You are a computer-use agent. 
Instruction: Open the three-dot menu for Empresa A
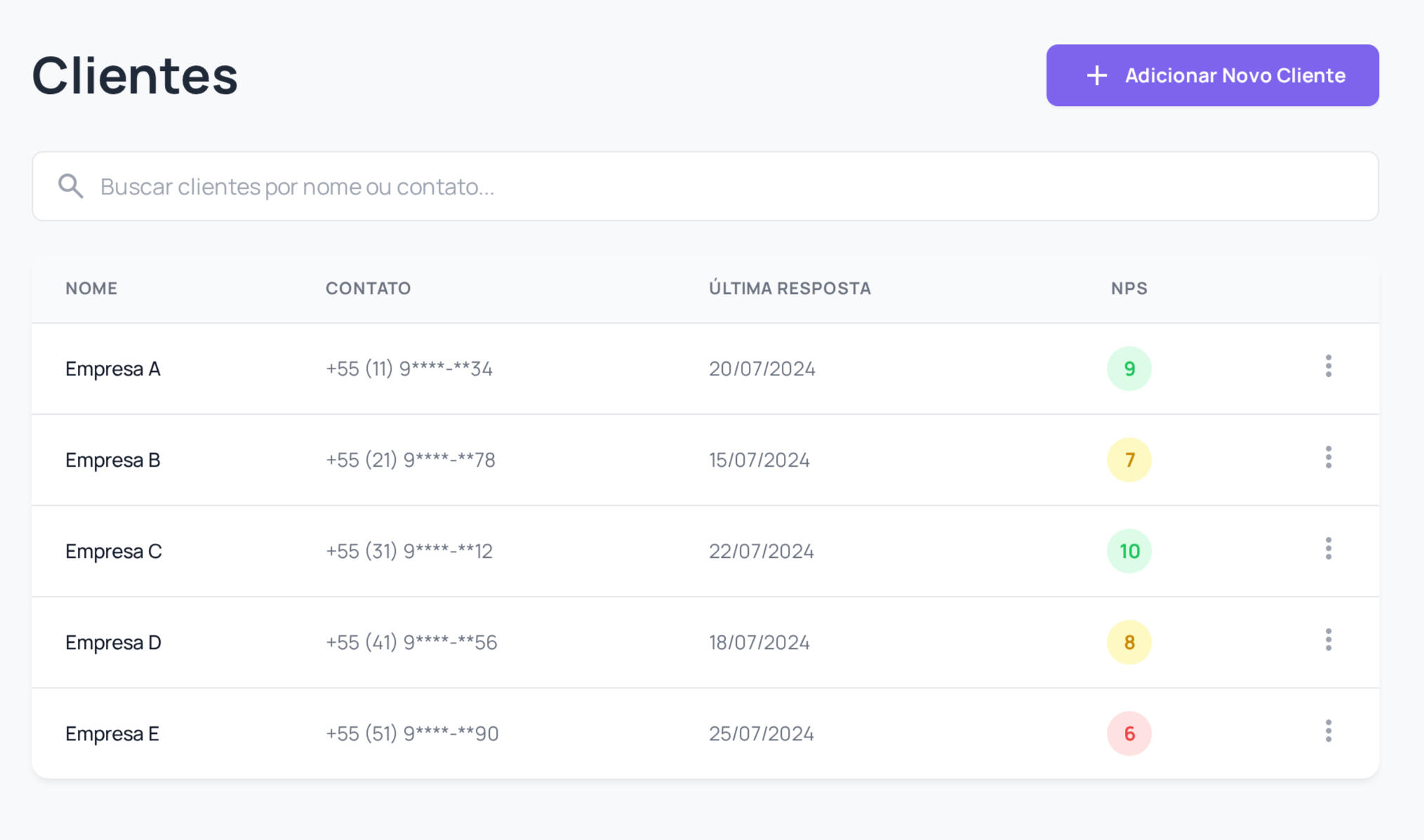click(1328, 366)
